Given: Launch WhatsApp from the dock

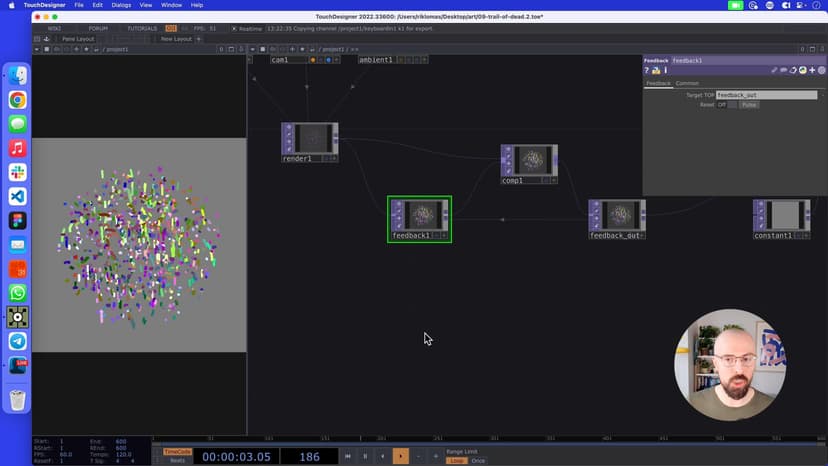Looking at the screenshot, I should 17,293.
